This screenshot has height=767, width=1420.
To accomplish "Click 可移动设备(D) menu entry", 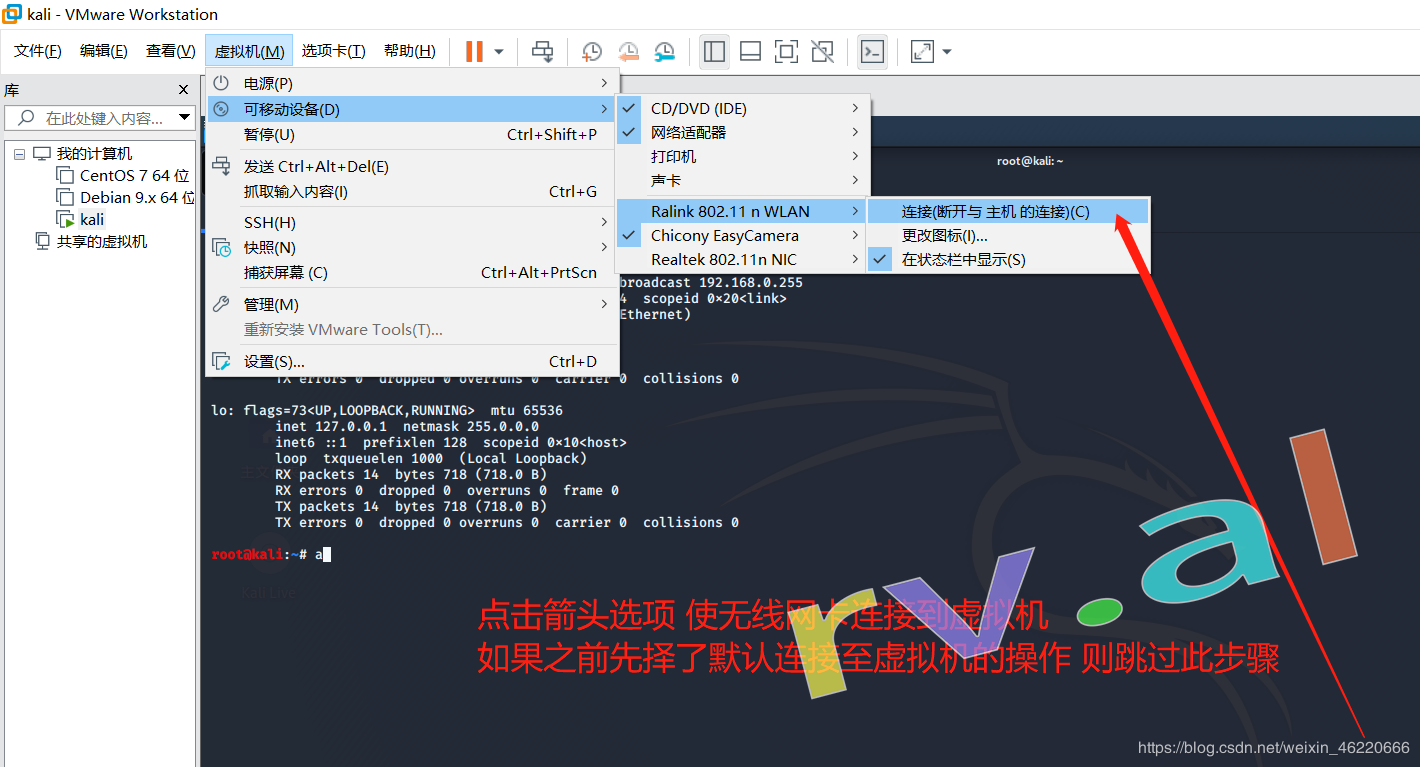I will pyautogui.click(x=412, y=109).
